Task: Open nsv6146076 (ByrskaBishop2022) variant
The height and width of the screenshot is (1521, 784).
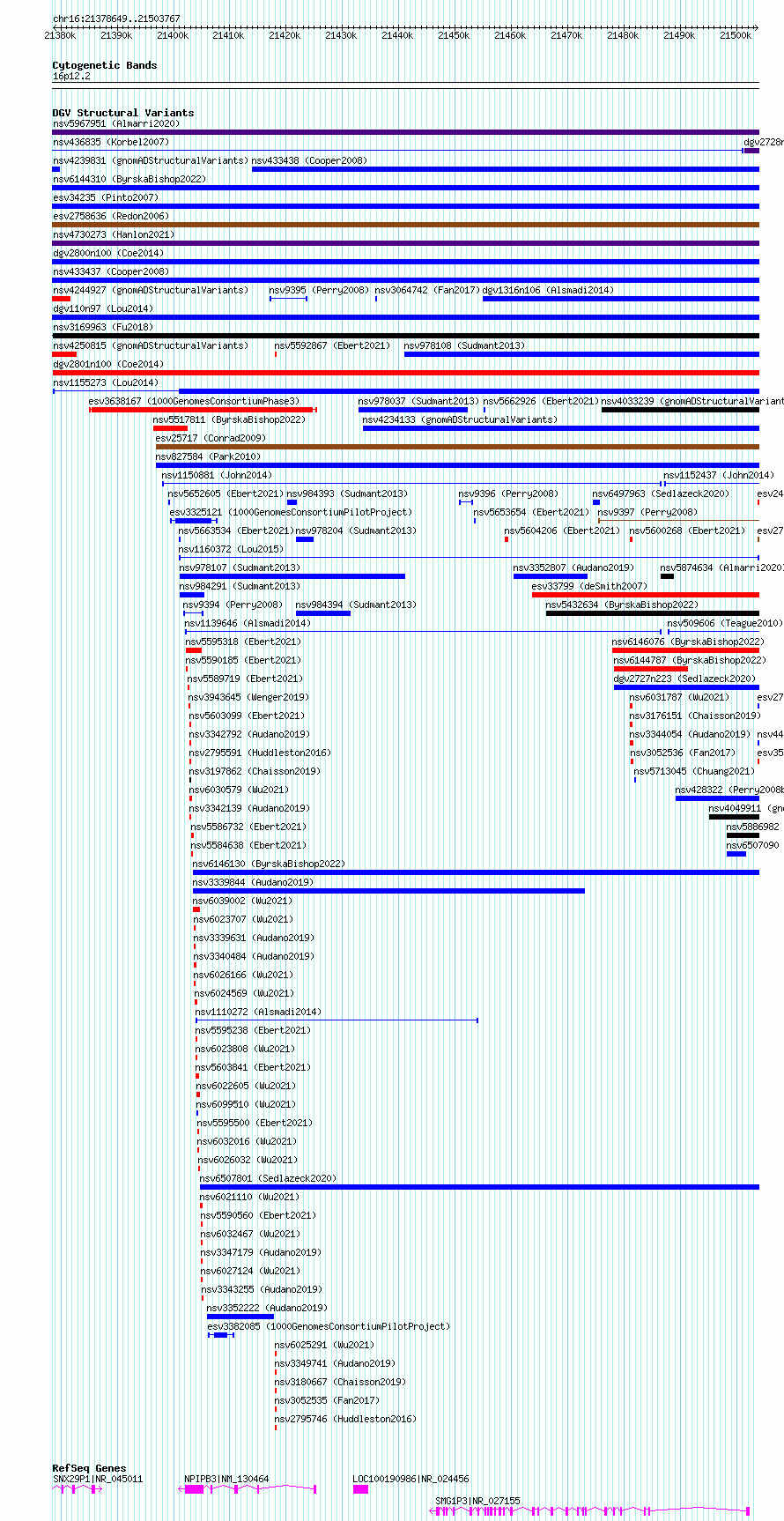Action: pyautogui.click(x=689, y=642)
